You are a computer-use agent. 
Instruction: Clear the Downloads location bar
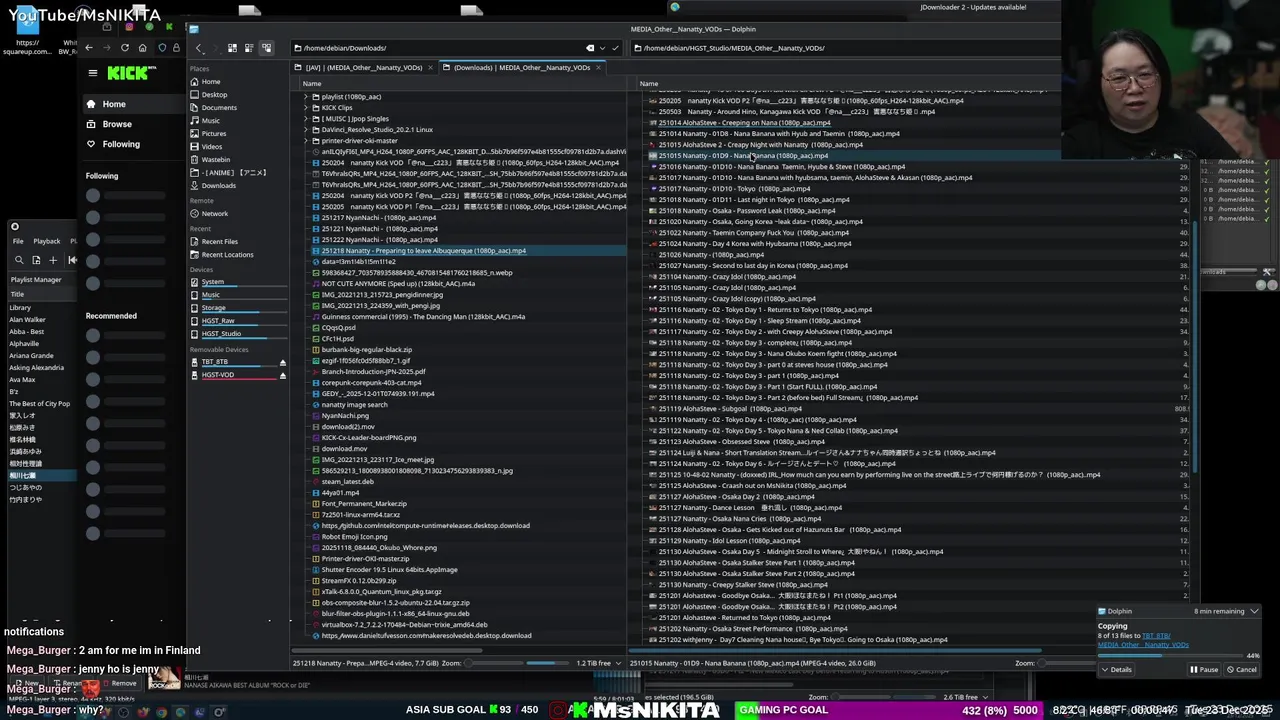point(590,48)
